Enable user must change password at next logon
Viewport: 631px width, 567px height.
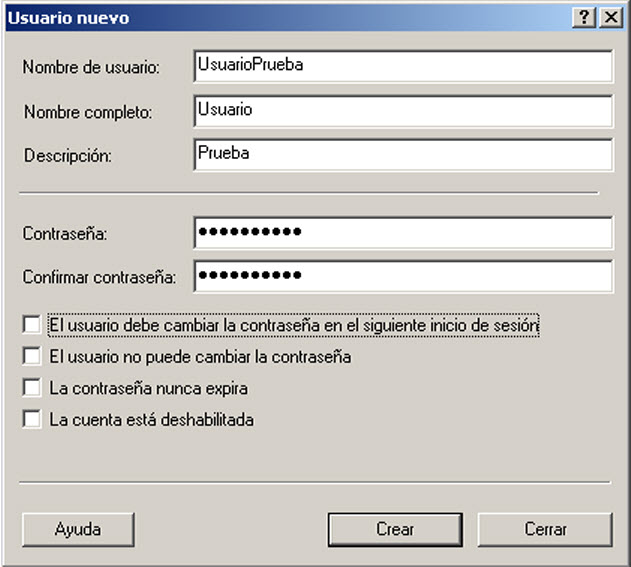32,325
